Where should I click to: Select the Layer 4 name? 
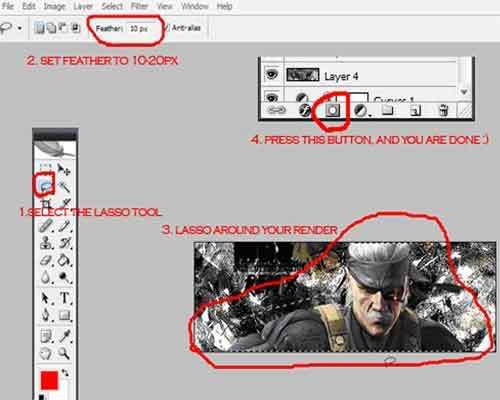pos(341,76)
